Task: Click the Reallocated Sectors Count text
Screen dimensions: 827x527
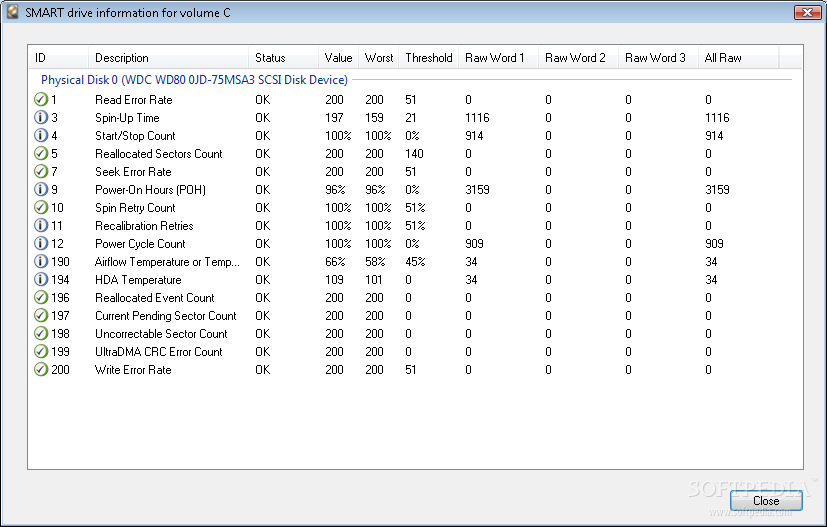Action: pos(158,154)
